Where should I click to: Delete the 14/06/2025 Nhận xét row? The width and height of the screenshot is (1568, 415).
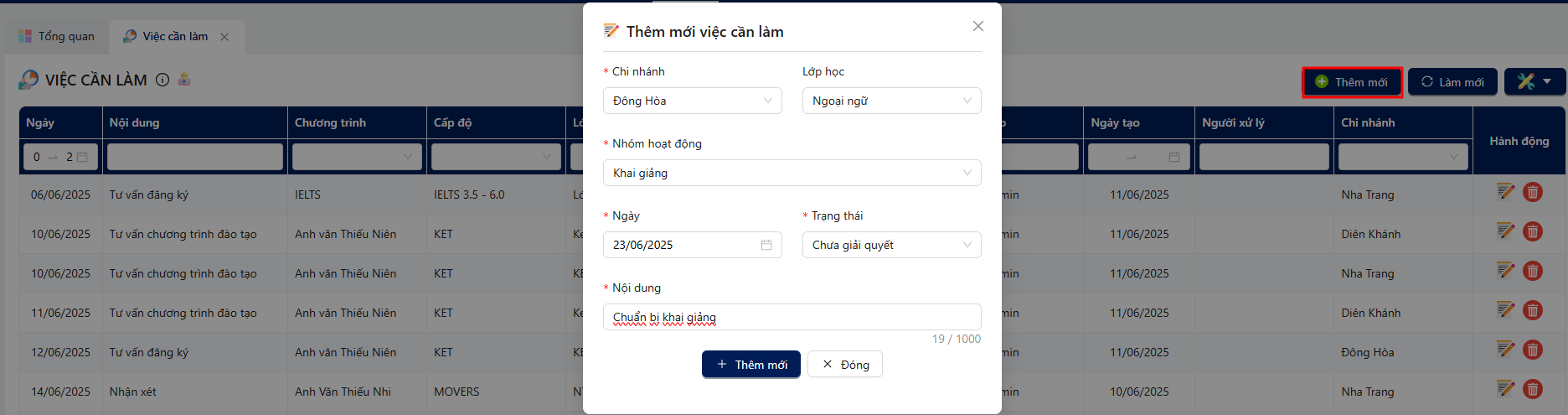(1533, 389)
